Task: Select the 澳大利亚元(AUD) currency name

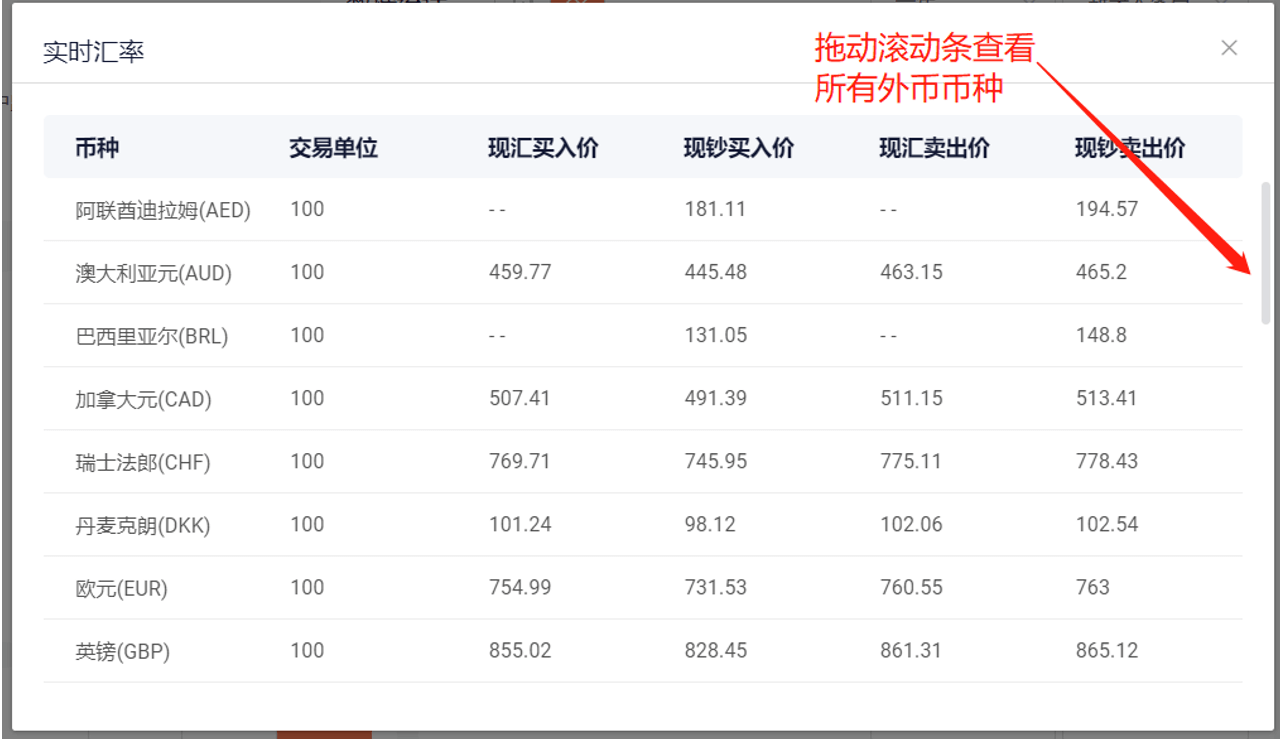Action: coord(154,273)
